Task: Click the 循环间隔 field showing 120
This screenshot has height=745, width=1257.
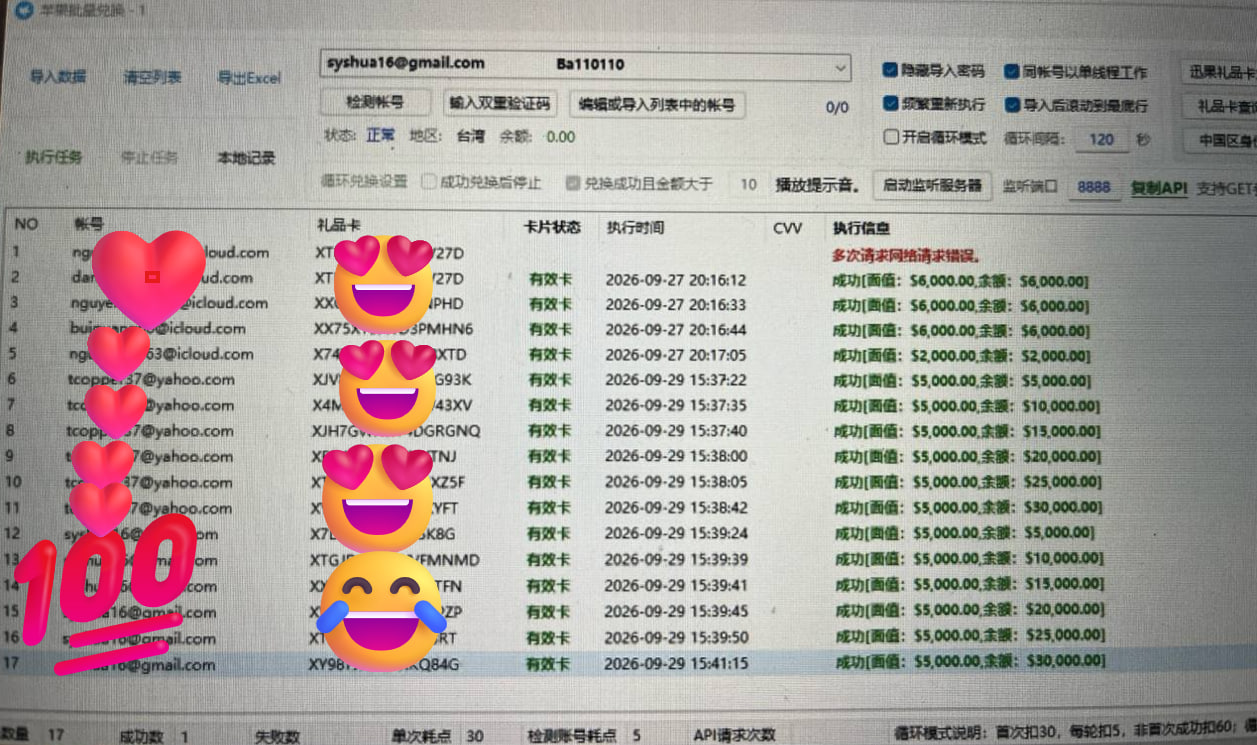Action: (x=1101, y=140)
